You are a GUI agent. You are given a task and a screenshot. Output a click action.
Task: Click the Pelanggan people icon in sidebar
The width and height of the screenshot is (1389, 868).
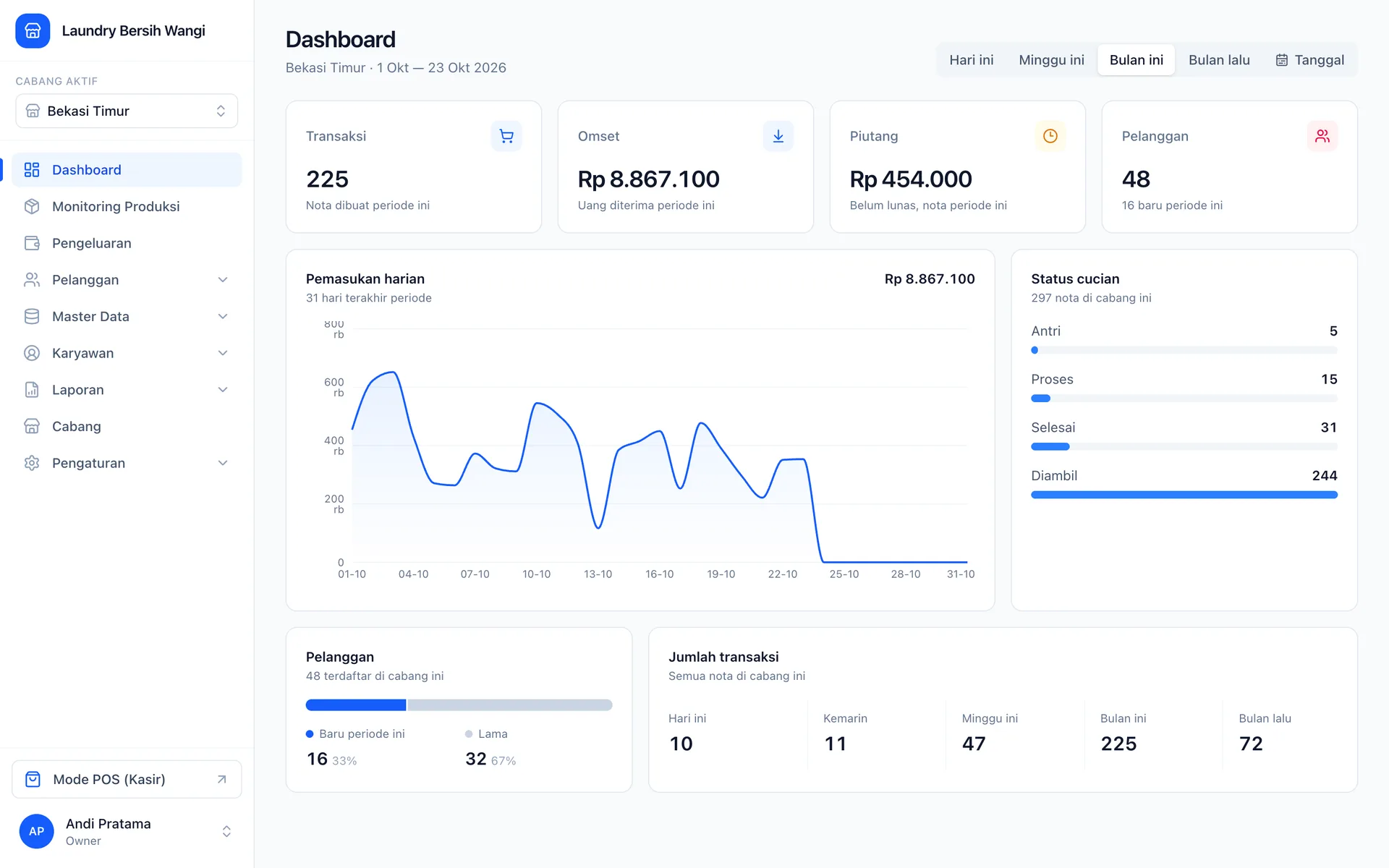(x=32, y=280)
